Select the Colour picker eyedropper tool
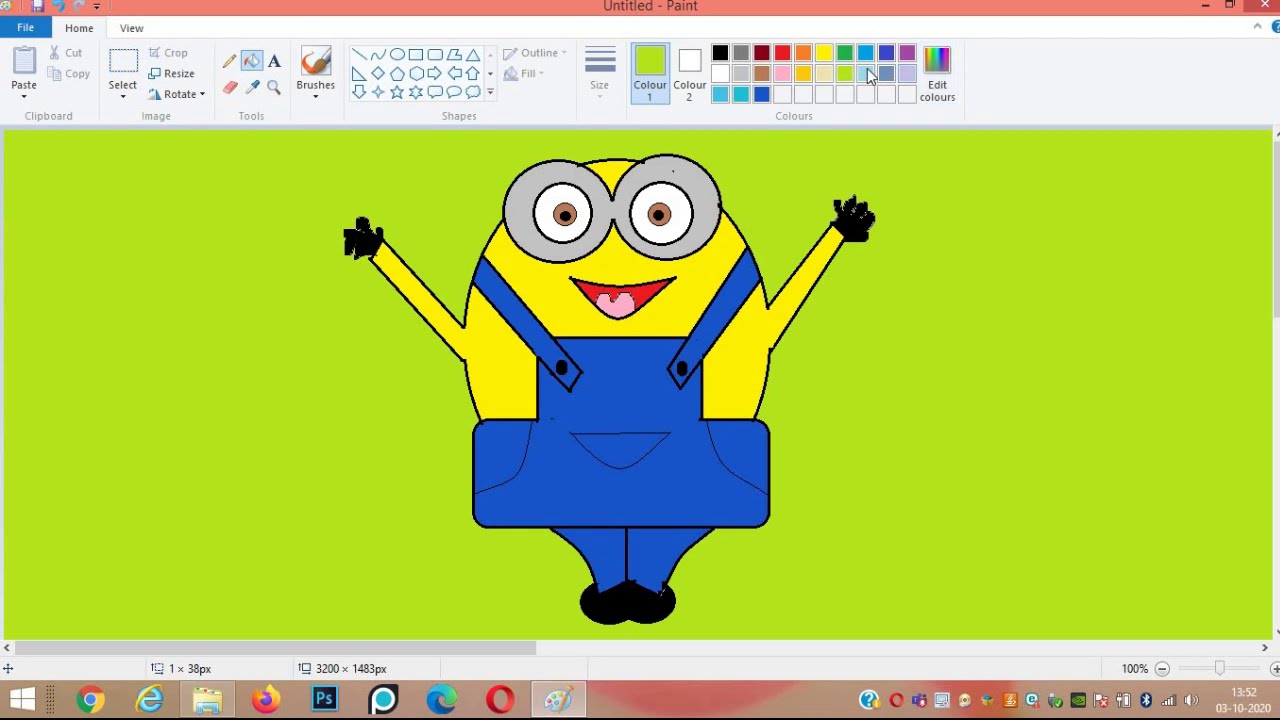 tap(252, 87)
